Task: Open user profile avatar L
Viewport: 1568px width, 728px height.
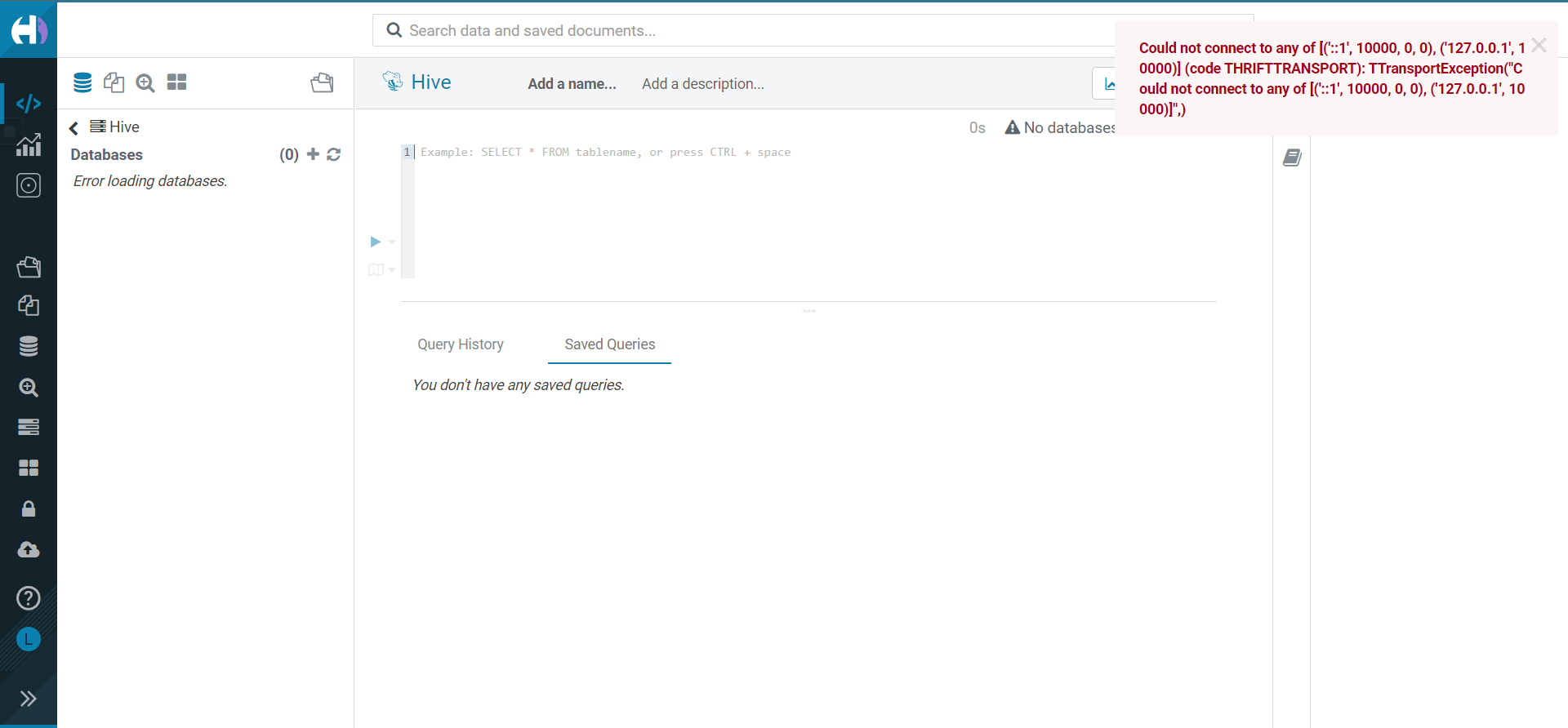Action: pos(29,639)
